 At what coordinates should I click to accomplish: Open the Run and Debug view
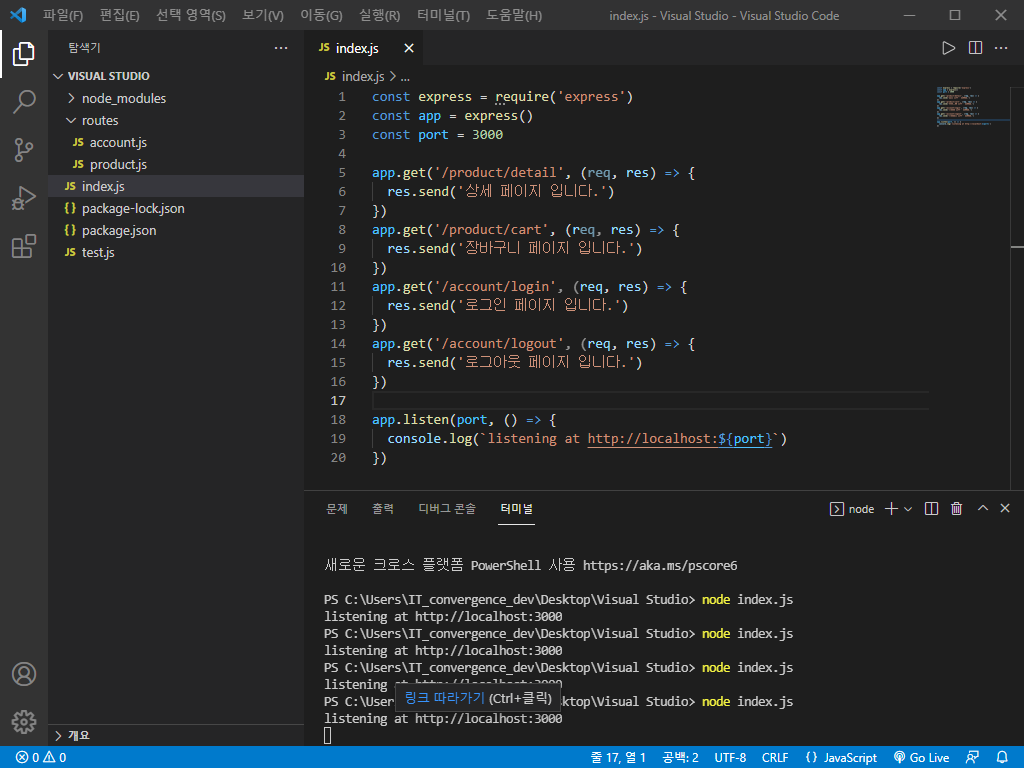24,198
